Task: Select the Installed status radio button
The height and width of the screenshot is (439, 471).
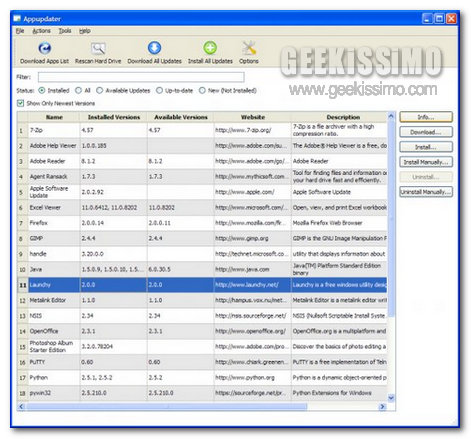Action: pos(42,90)
